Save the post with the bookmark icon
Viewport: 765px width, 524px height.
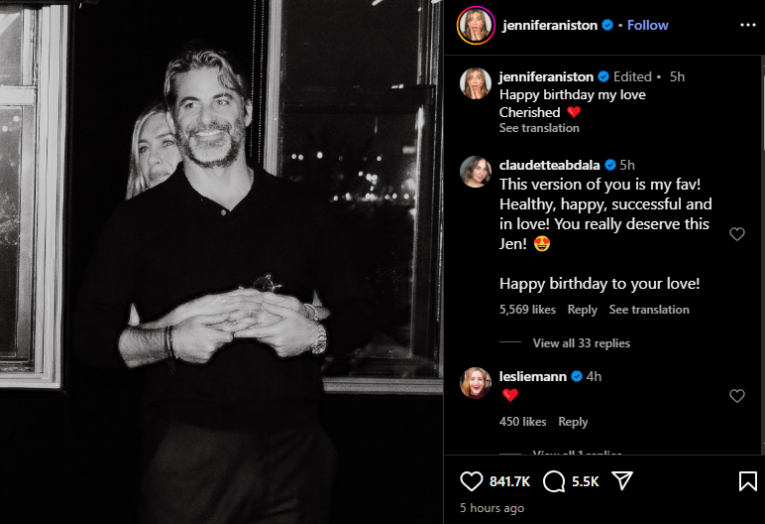pyautogui.click(x=747, y=481)
